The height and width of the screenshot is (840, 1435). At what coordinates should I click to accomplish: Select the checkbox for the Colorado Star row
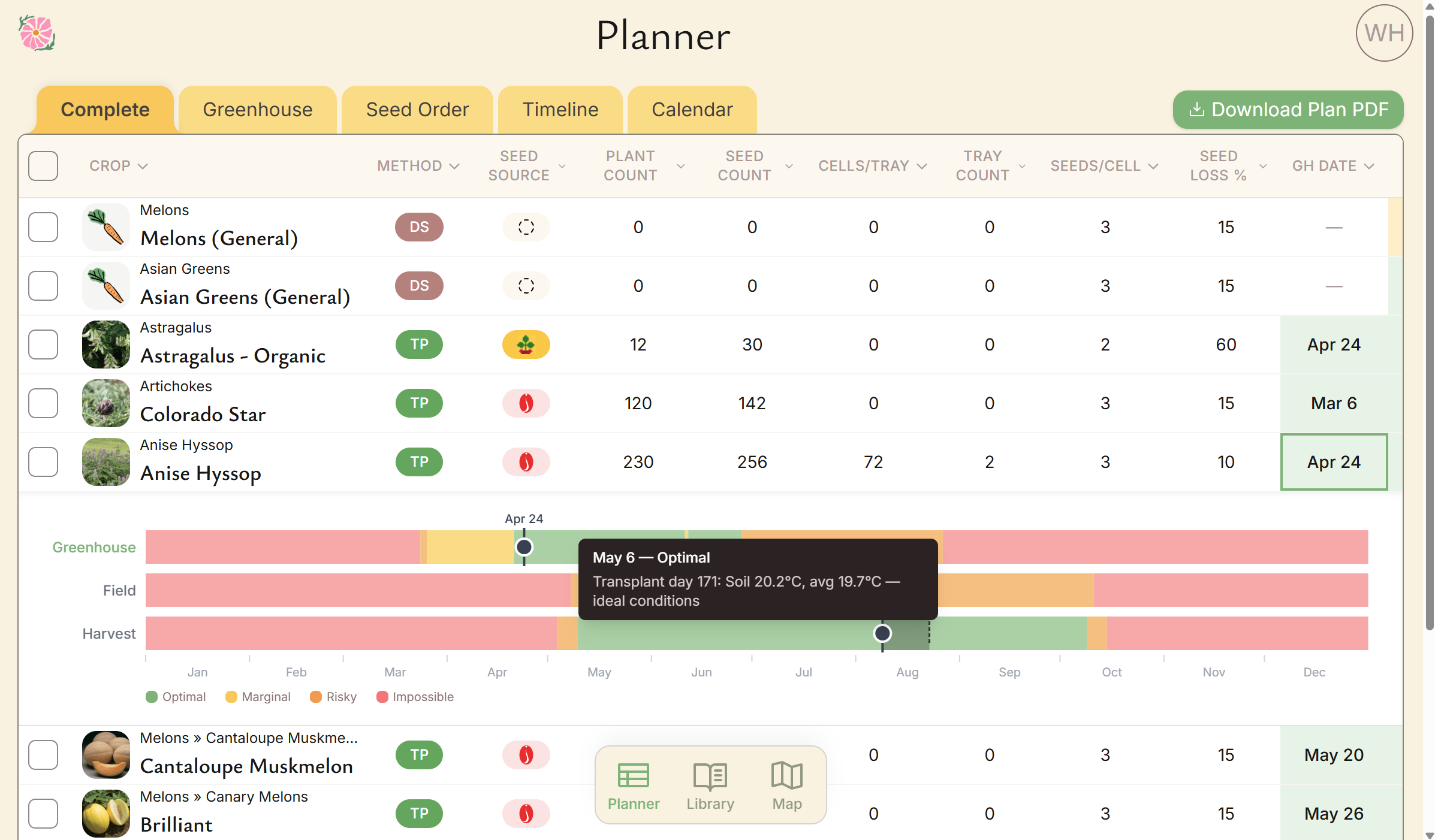[43, 403]
